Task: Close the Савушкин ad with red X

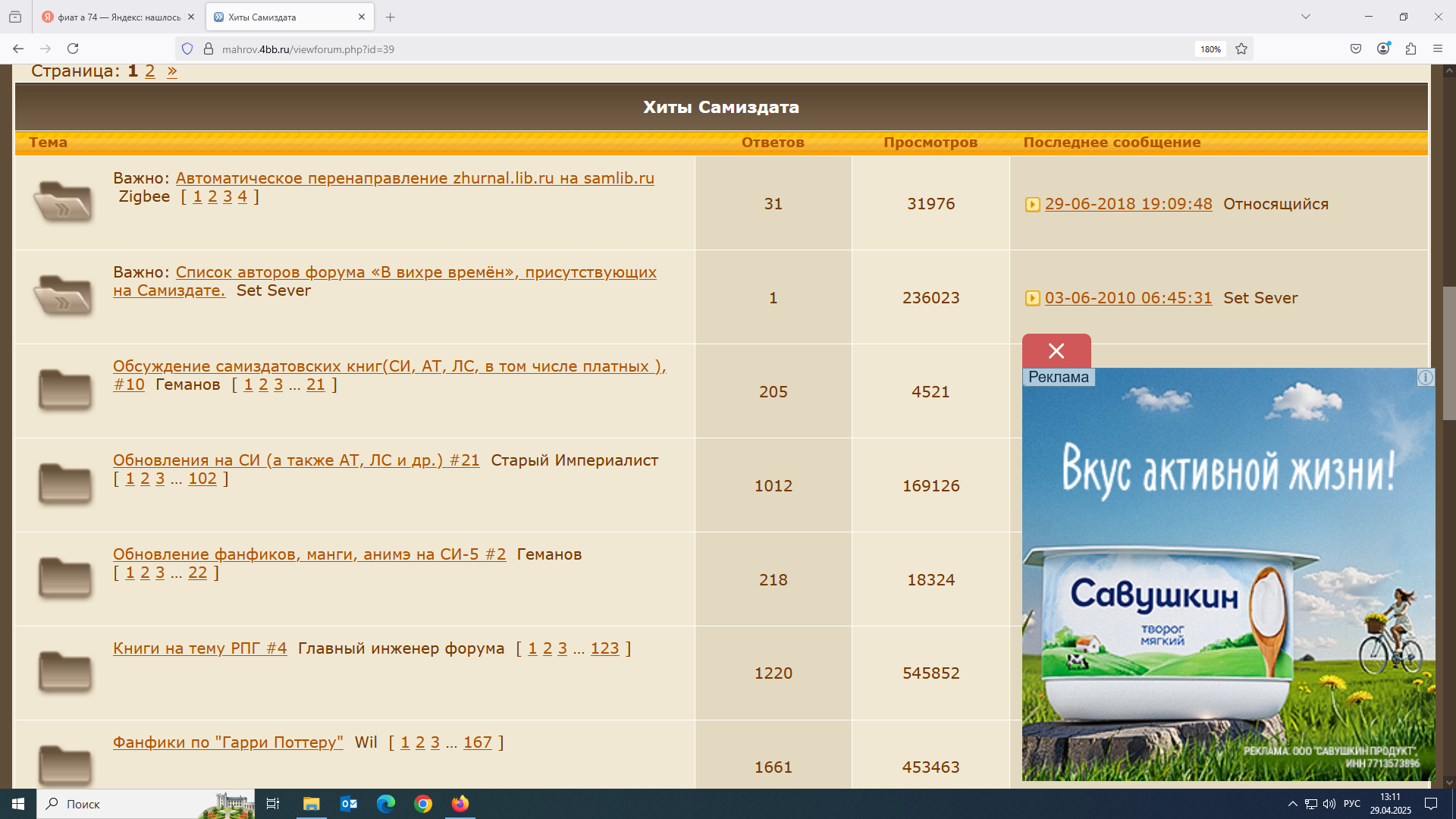Action: pos(1056,351)
